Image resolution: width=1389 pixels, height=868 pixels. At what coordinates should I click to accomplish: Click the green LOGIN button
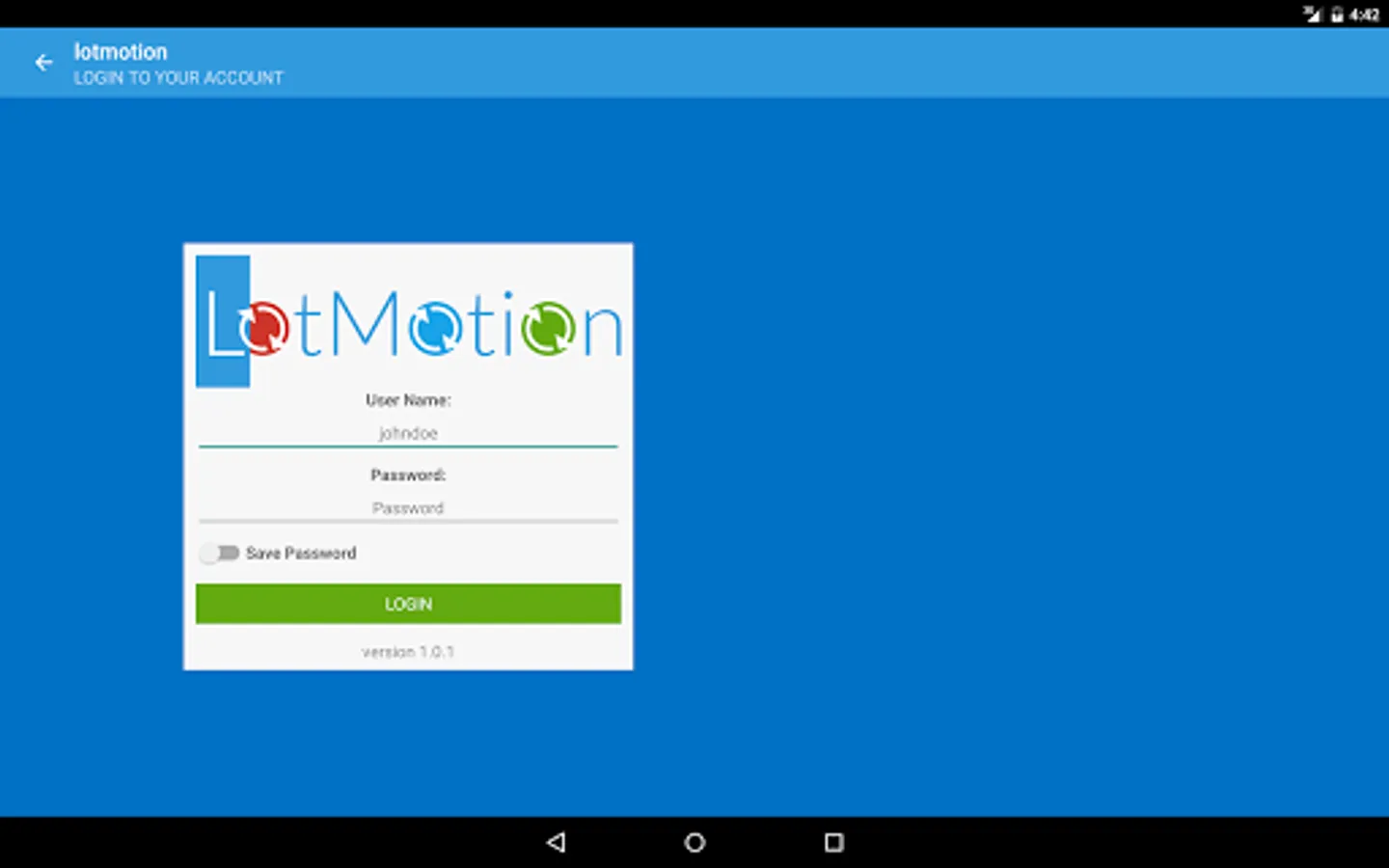pos(408,604)
